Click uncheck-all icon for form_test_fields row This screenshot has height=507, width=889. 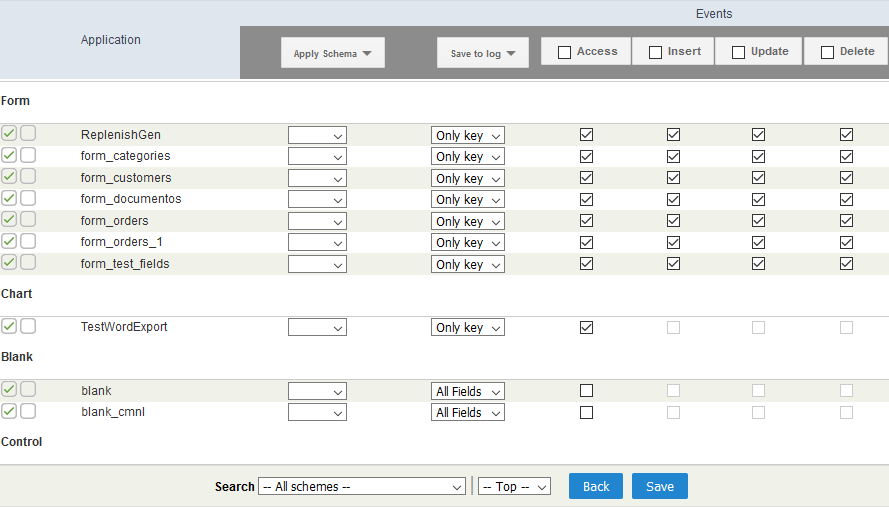pyautogui.click(x=28, y=263)
